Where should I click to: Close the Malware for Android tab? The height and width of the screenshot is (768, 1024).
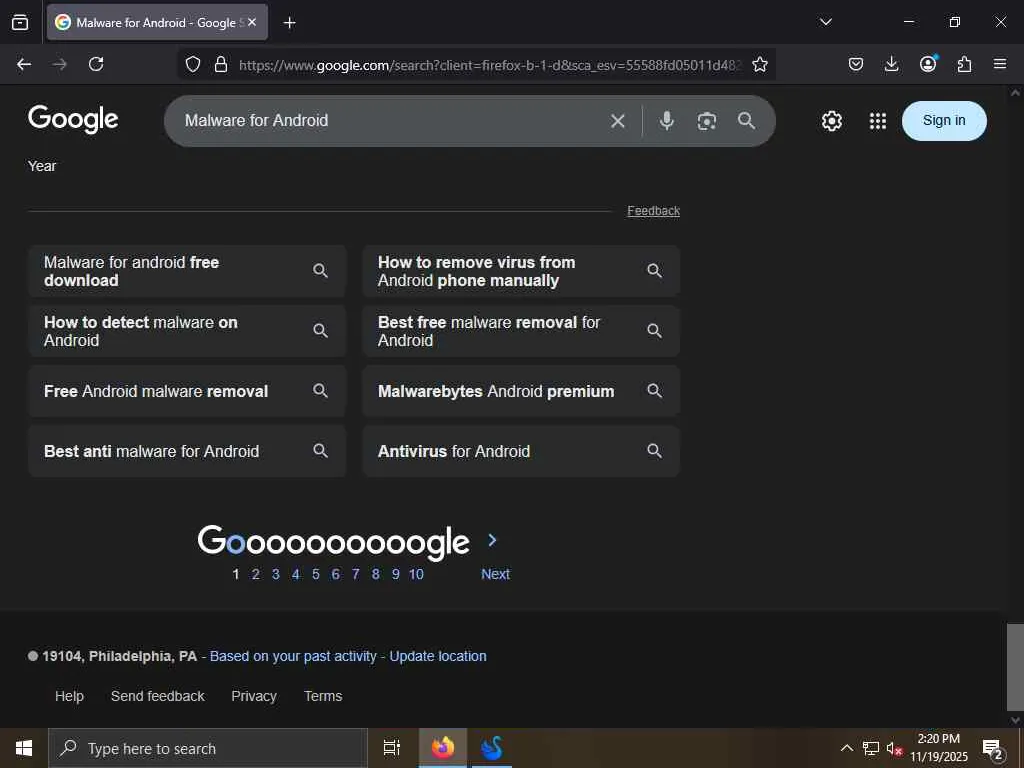pos(252,22)
